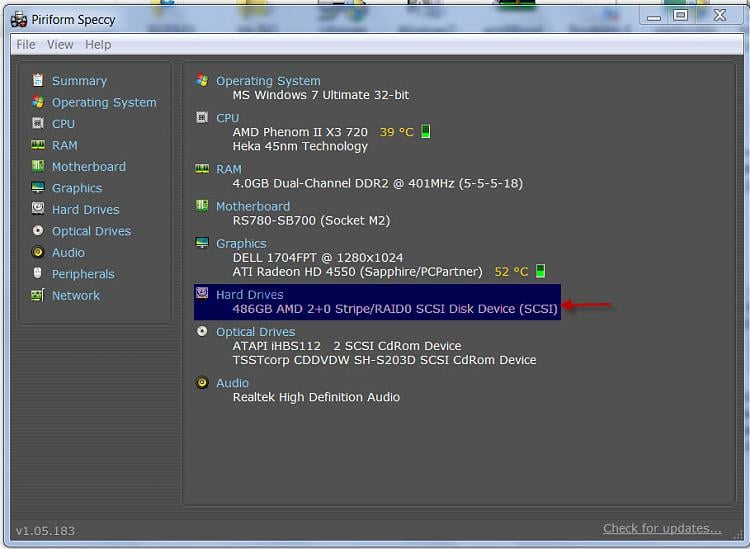Click the Audio heading link in summary
This screenshot has height=549, width=750.
pos(232,383)
